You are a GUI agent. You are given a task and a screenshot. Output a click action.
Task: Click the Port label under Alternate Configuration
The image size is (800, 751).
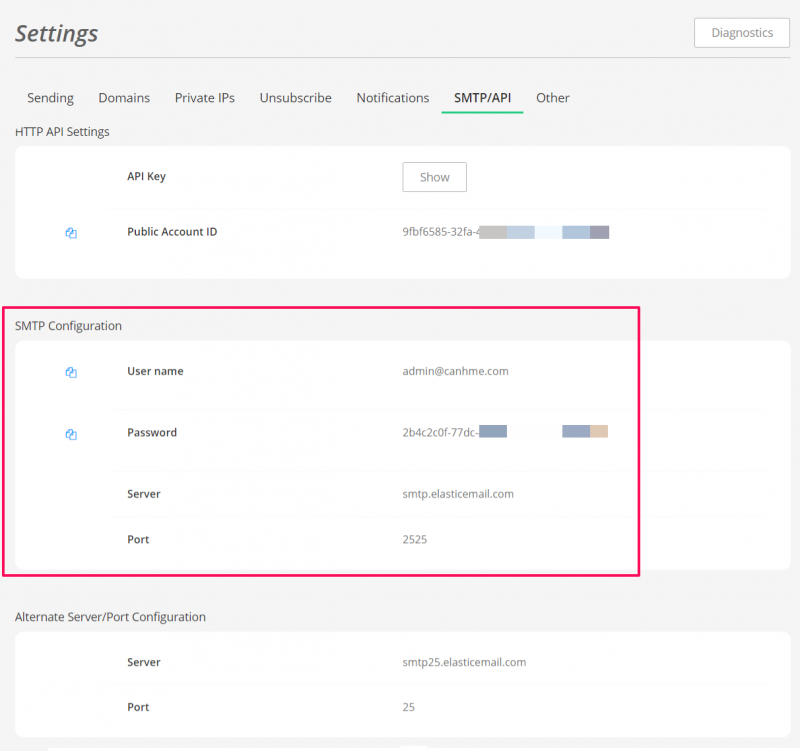(x=138, y=707)
